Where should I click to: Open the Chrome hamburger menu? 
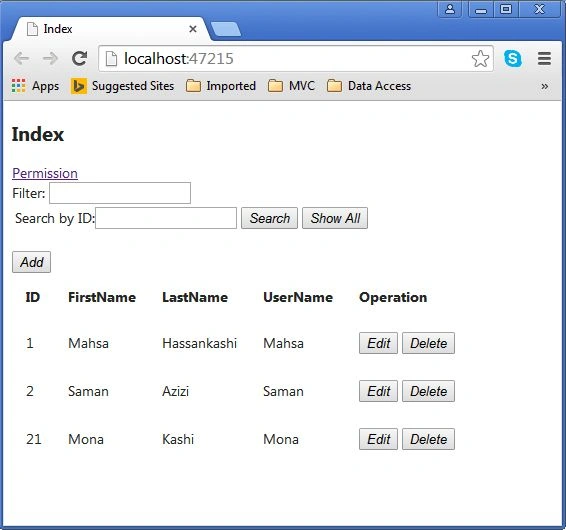[544, 58]
